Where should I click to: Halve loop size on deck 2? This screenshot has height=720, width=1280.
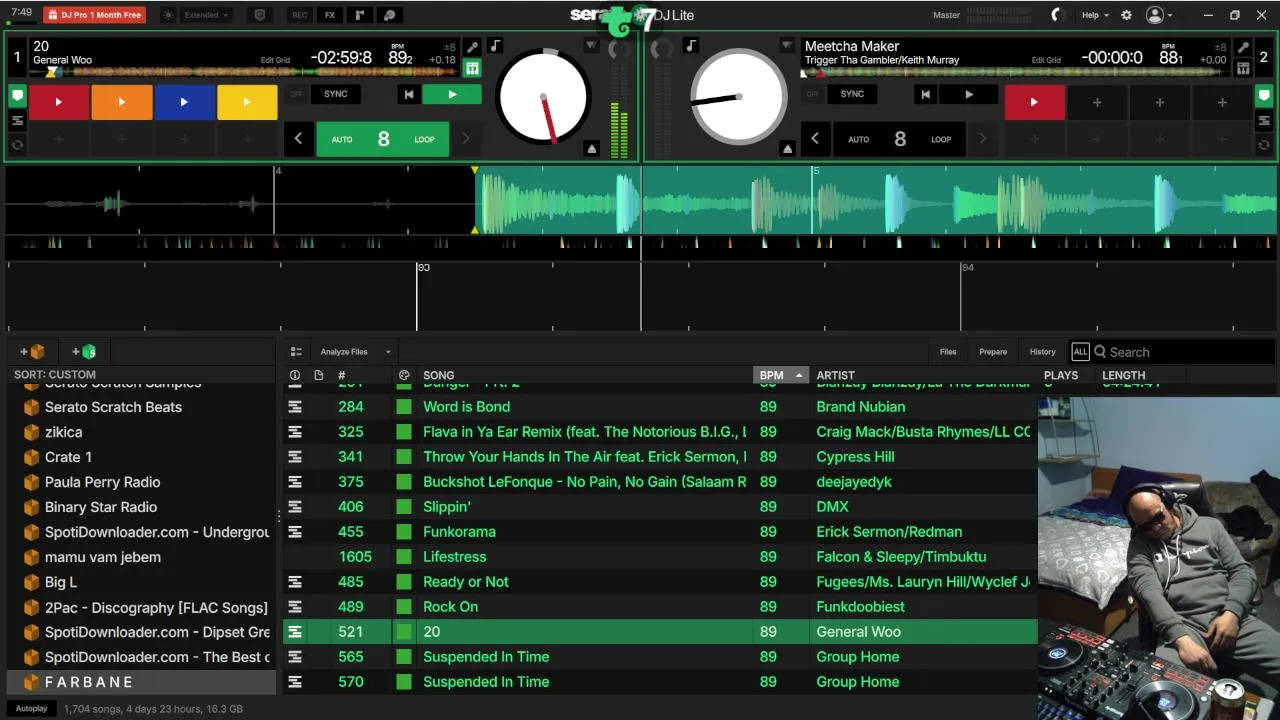815,139
